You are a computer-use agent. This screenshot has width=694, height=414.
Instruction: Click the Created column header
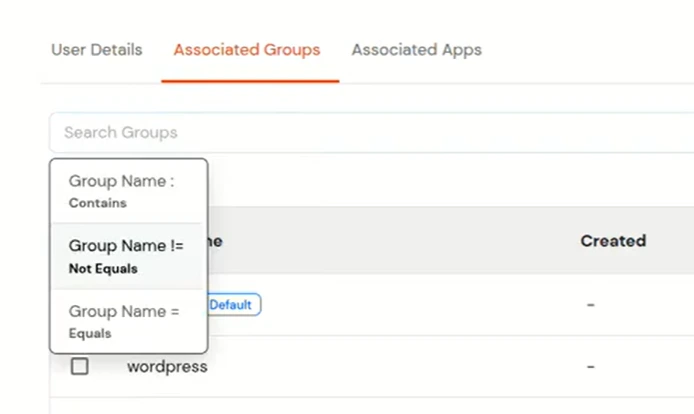tap(613, 241)
